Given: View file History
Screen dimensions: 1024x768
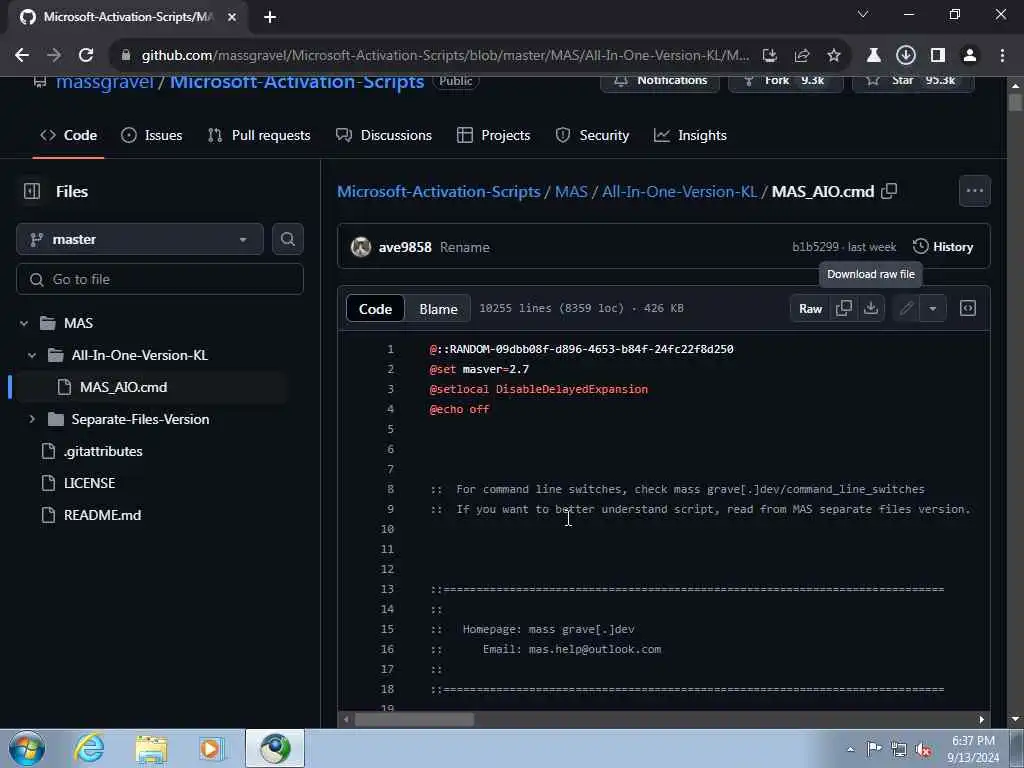Looking at the screenshot, I should tap(943, 247).
